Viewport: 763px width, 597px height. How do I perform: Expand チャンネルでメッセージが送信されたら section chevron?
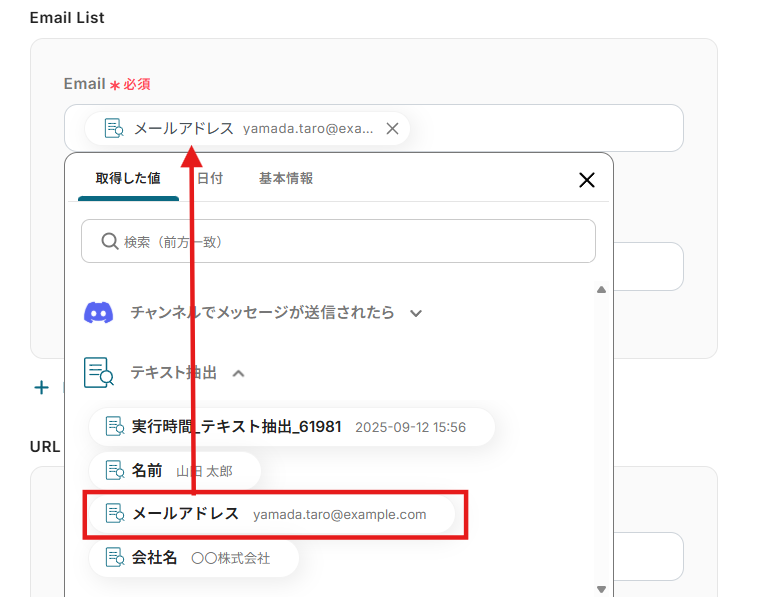pos(416,313)
